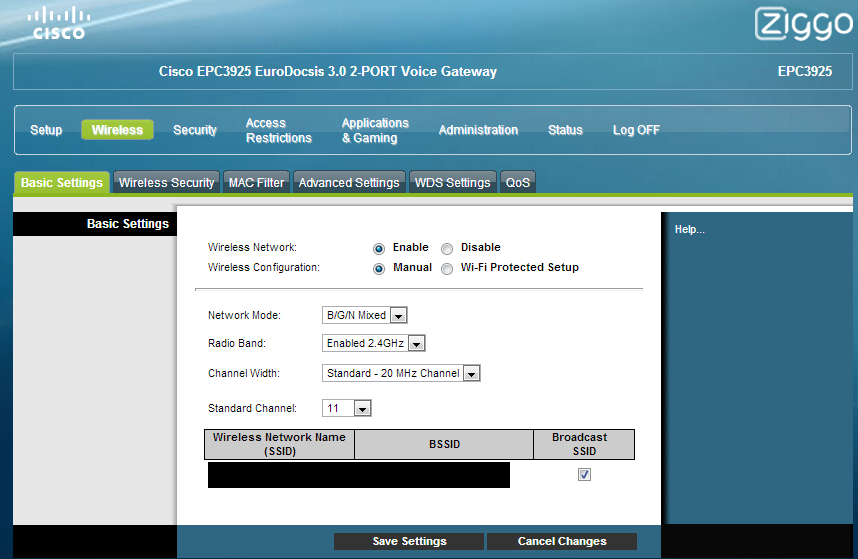Click the Broadcast SSID column header
858x559 pixels.
coord(584,444)
